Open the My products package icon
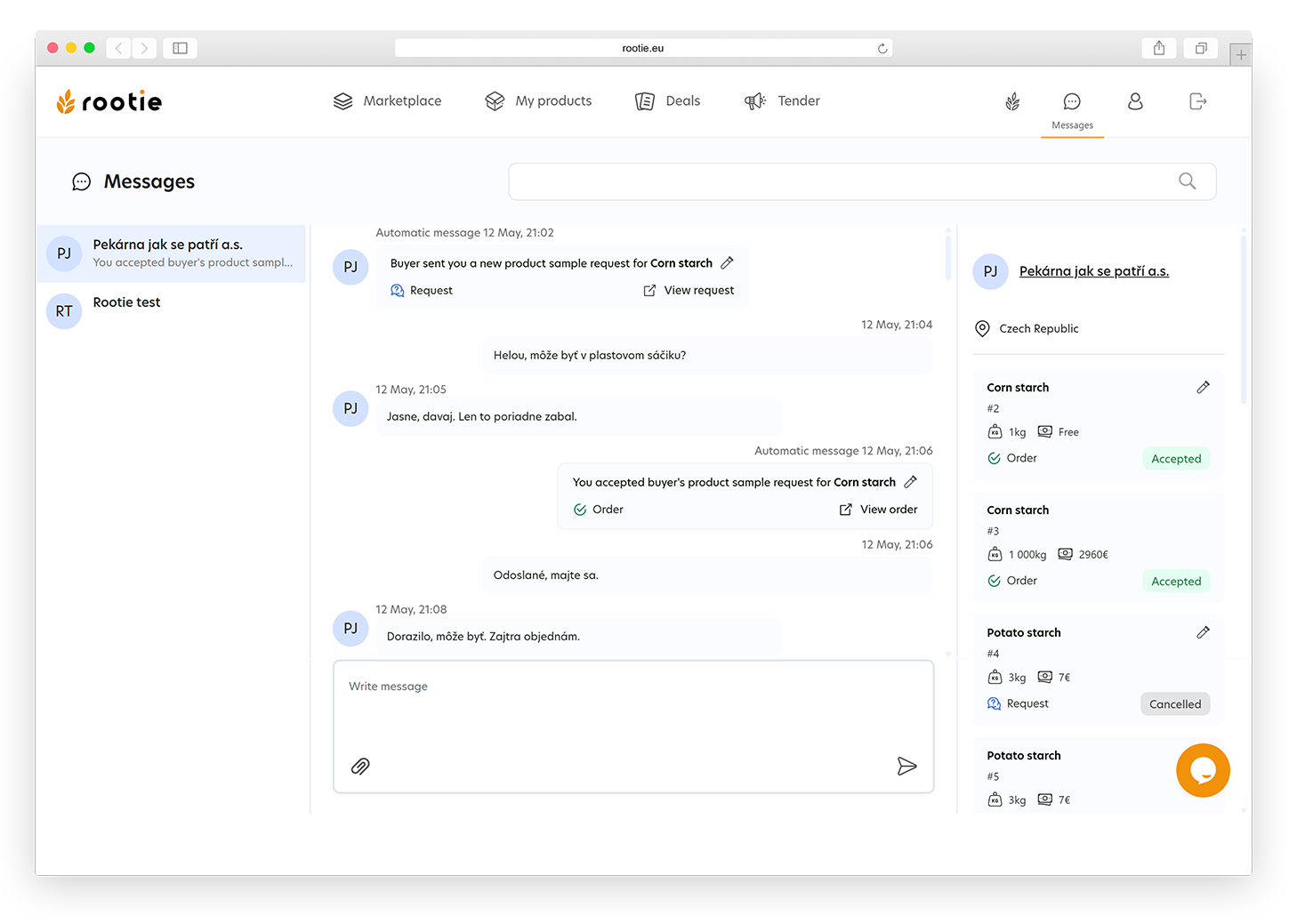The image size is (1289, 924). pos(495,100)
